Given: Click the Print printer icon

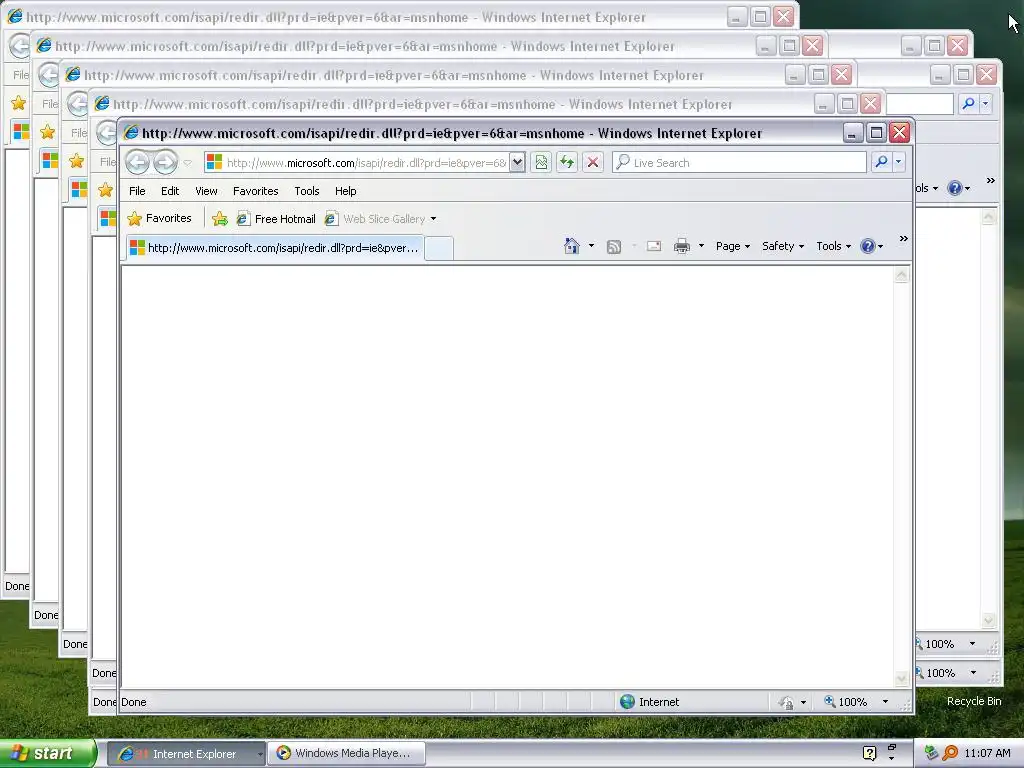Looking at the screenshot, I should [x=682, y=246].
